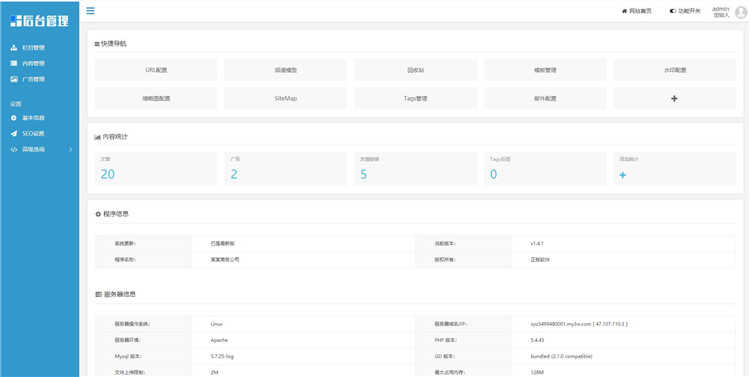The width and height of the screenshot is (750, 377).
Task: Click the 基本信息 gear icon in sidebar
Action: tap(14, 118)
